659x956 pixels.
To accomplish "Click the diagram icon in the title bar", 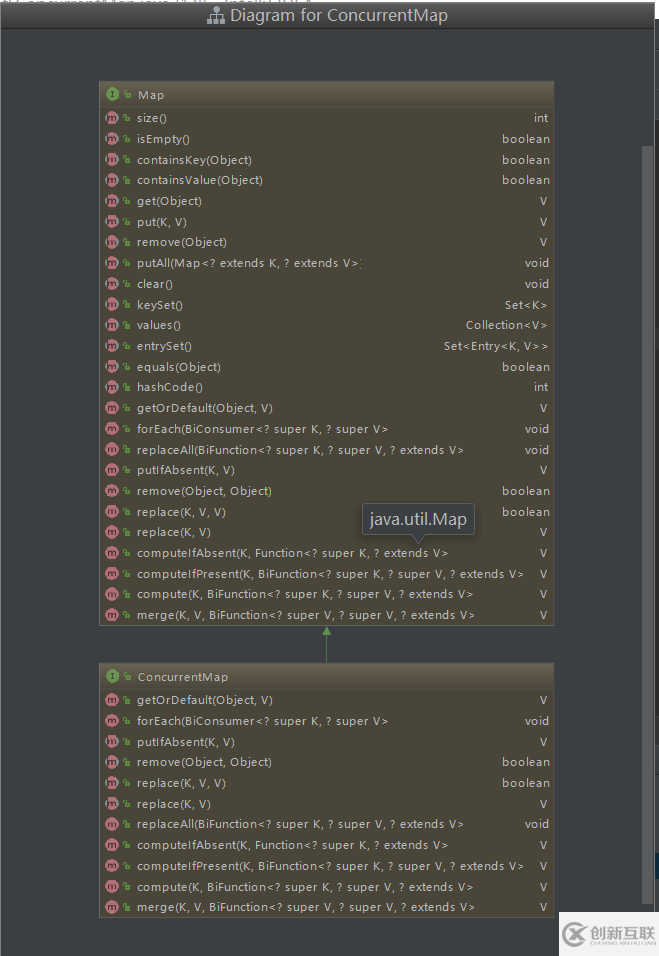I will click(x=216, y=16).
